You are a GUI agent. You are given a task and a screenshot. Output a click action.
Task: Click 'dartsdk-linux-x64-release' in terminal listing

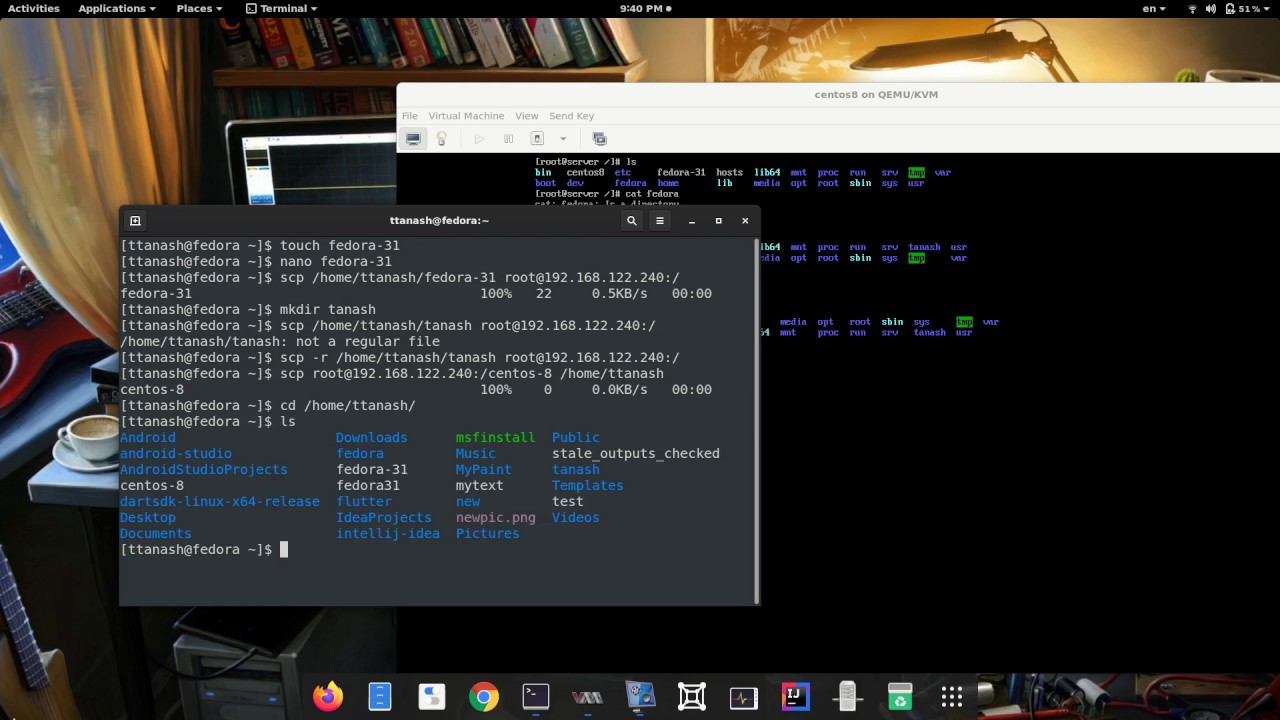[x=220, y=502]
